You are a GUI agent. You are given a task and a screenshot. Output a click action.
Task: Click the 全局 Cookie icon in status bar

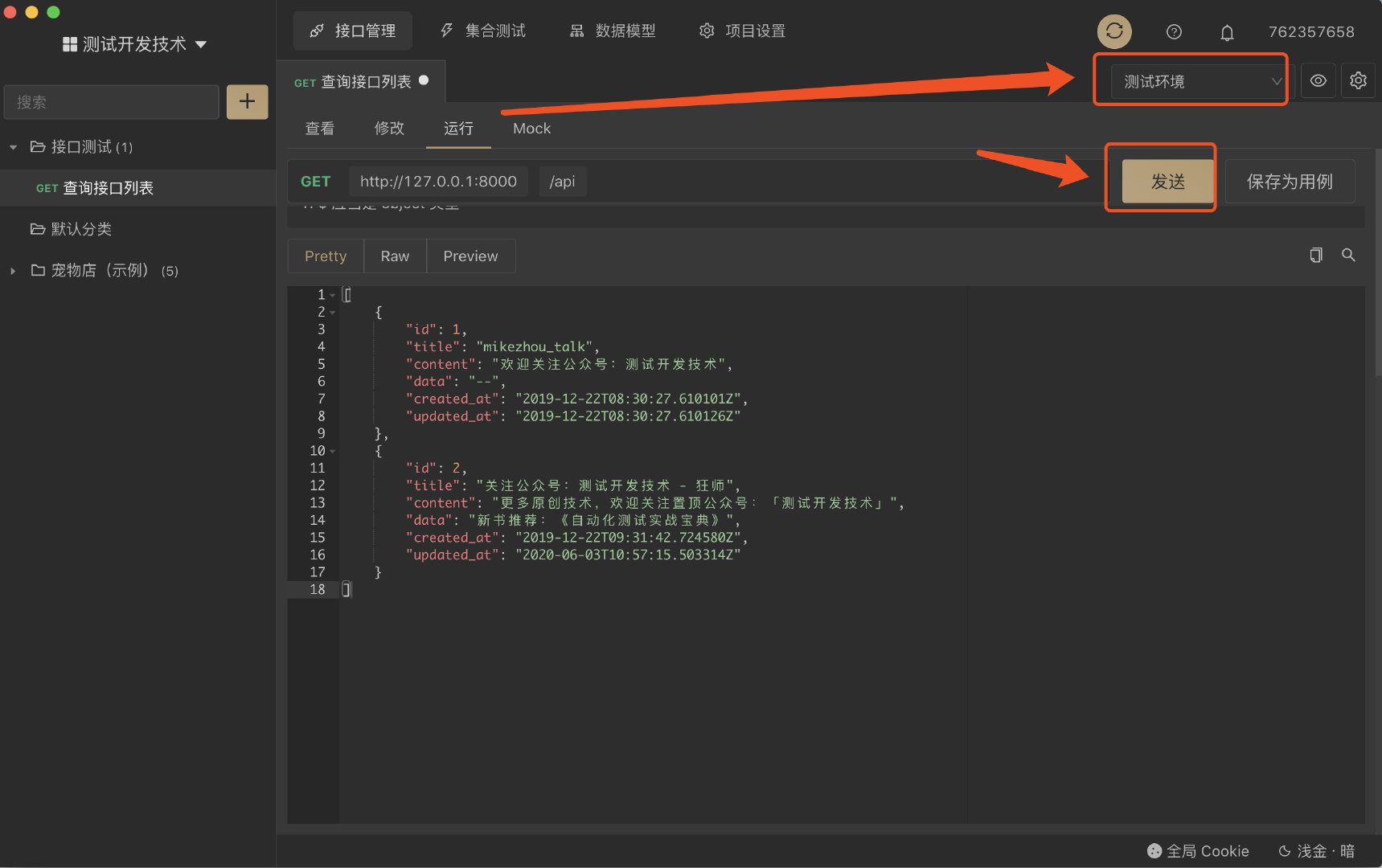click(x=1154, y=850)
